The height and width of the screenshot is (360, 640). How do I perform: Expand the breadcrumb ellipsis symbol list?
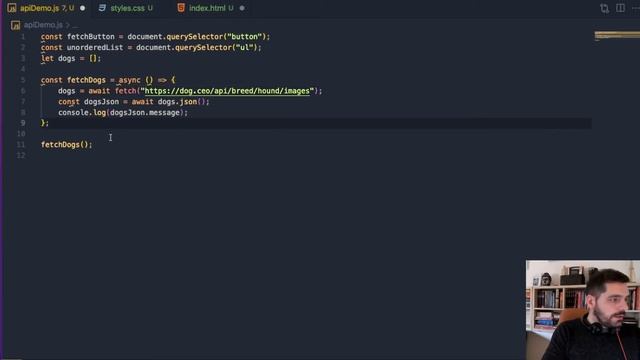(75, 25)
